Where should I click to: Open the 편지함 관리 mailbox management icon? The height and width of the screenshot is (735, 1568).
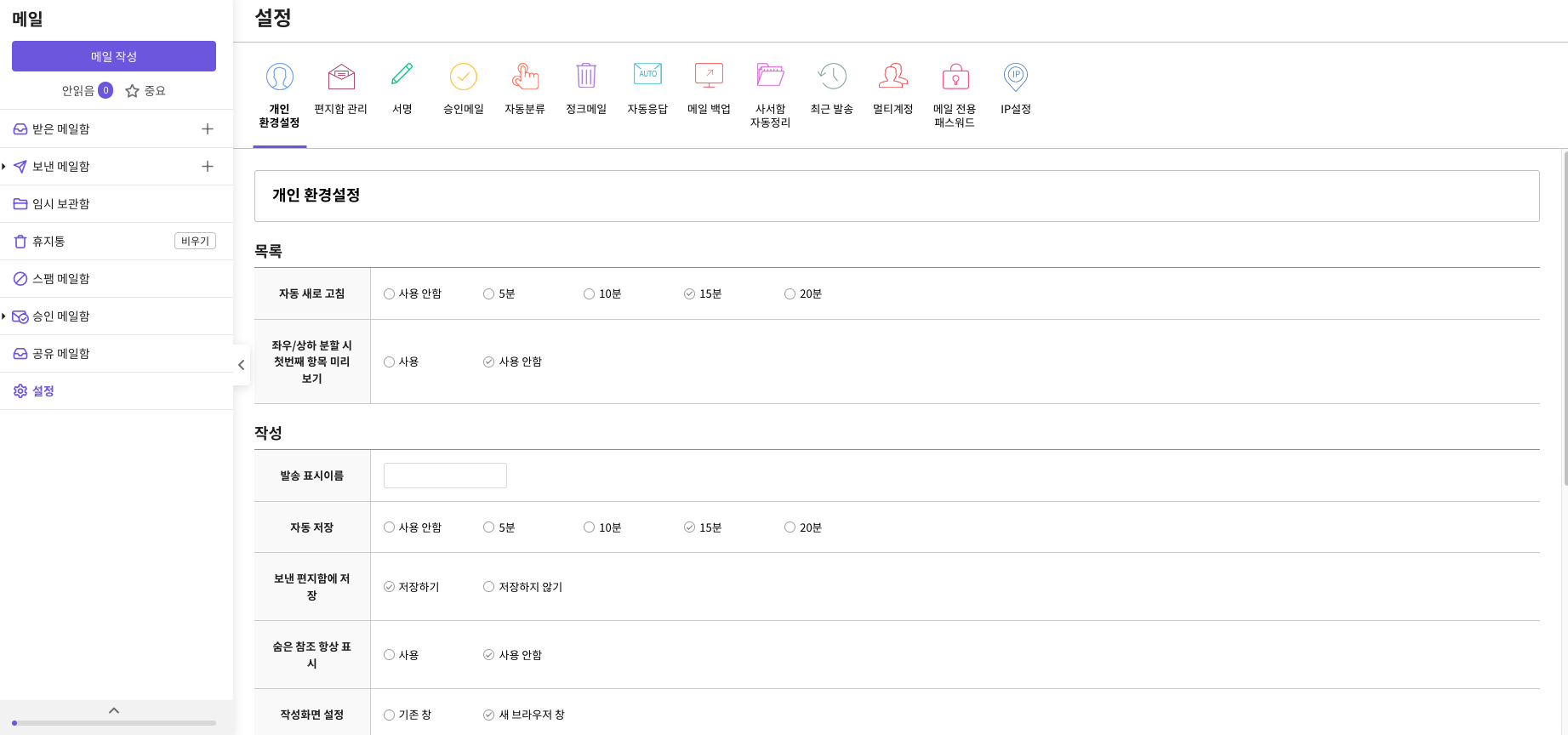tap(341, 77)
